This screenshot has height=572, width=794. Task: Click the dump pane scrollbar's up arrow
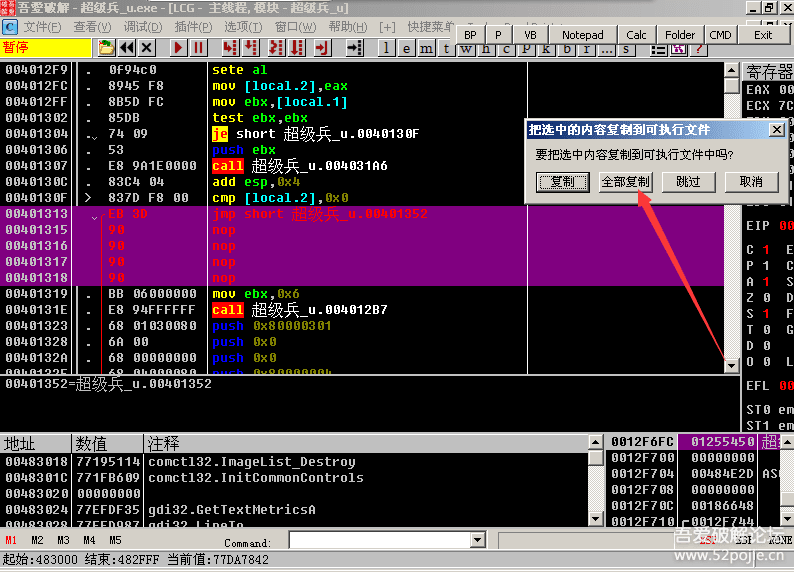pos(596,442)
